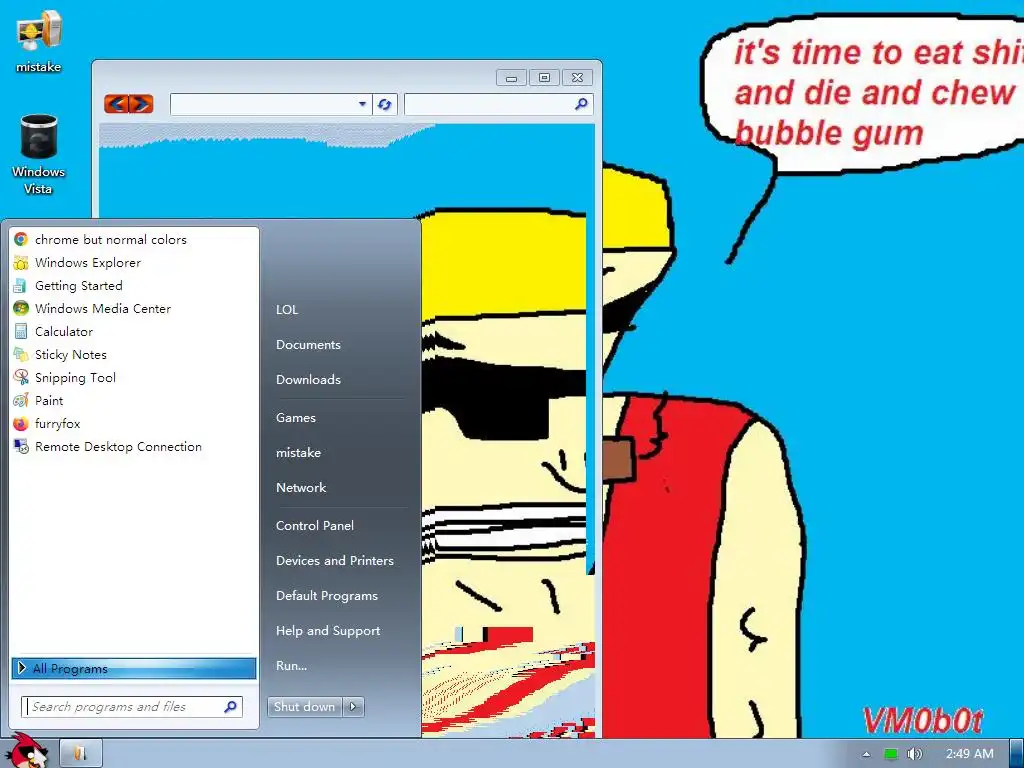The height and width of the screenshot is (768, 1024).
Task: Launch the Snipping Tool icon
Action: coord(21,377)
